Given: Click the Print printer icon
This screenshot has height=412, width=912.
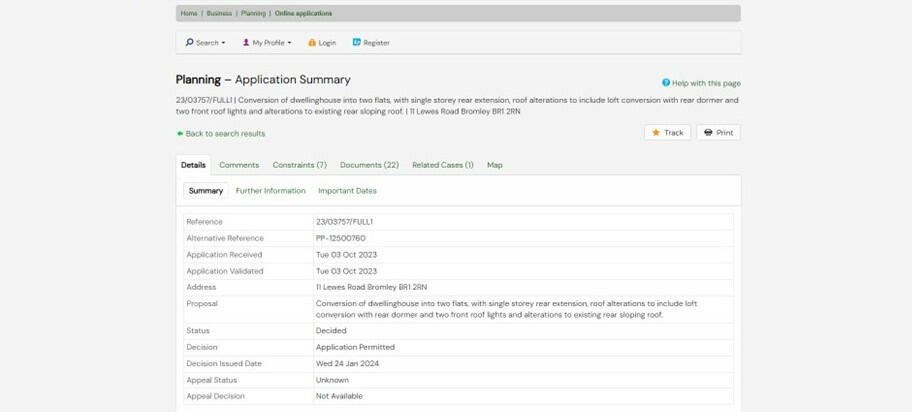Looking at the screenshot, I should (707, 132).
